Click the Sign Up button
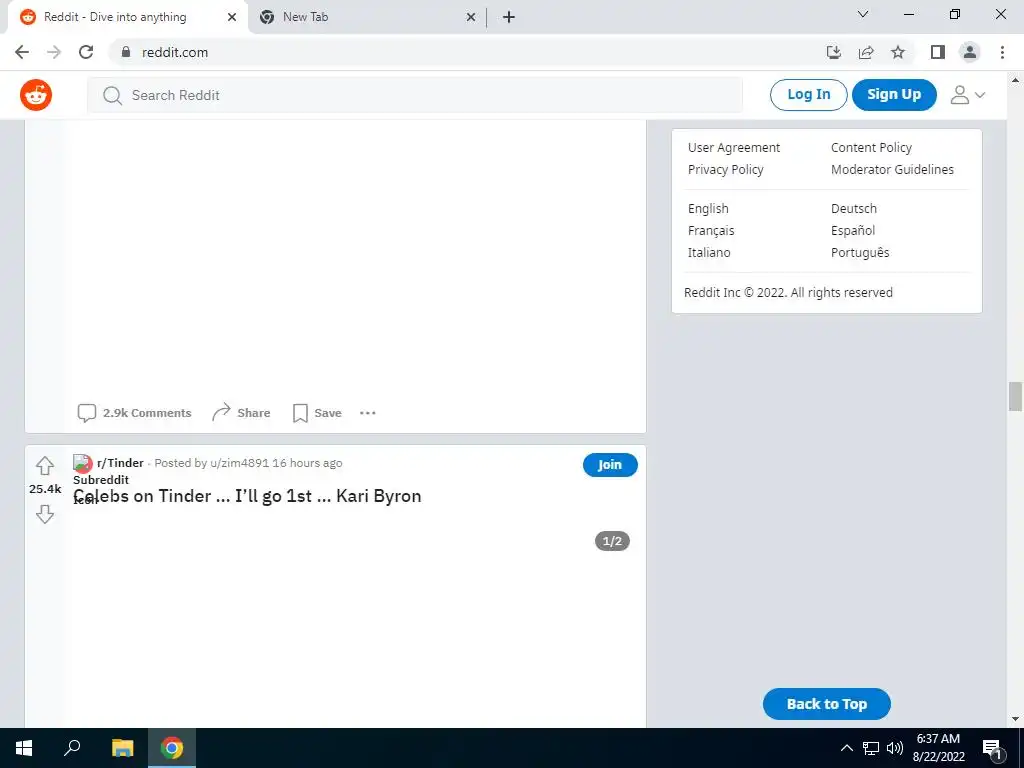Screen dimensions: 1024x768 [894, 95]
